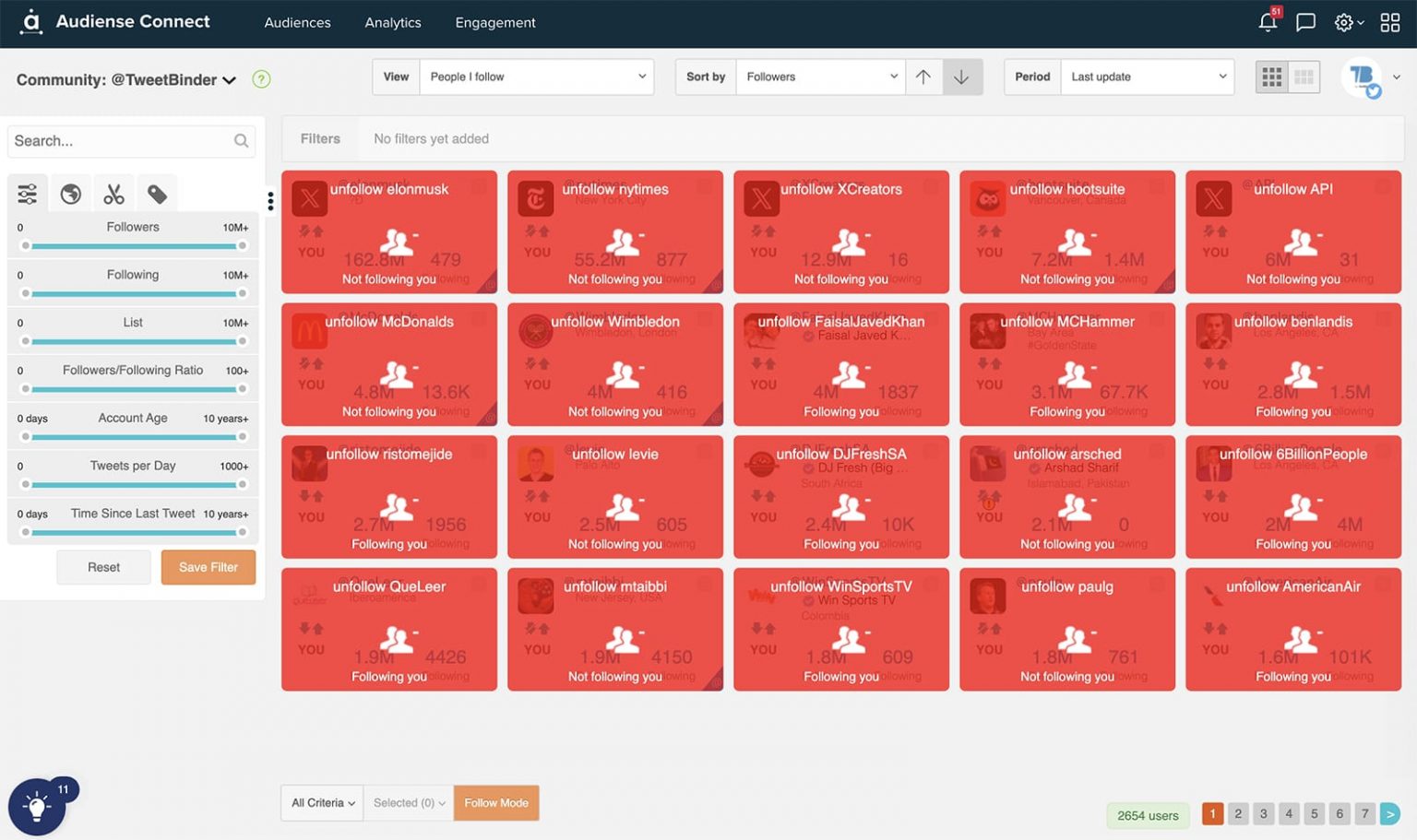This screenshot has width=1417, height=840.
Task: Open the Sort by Followers dropdown
Action: (819, 77)
